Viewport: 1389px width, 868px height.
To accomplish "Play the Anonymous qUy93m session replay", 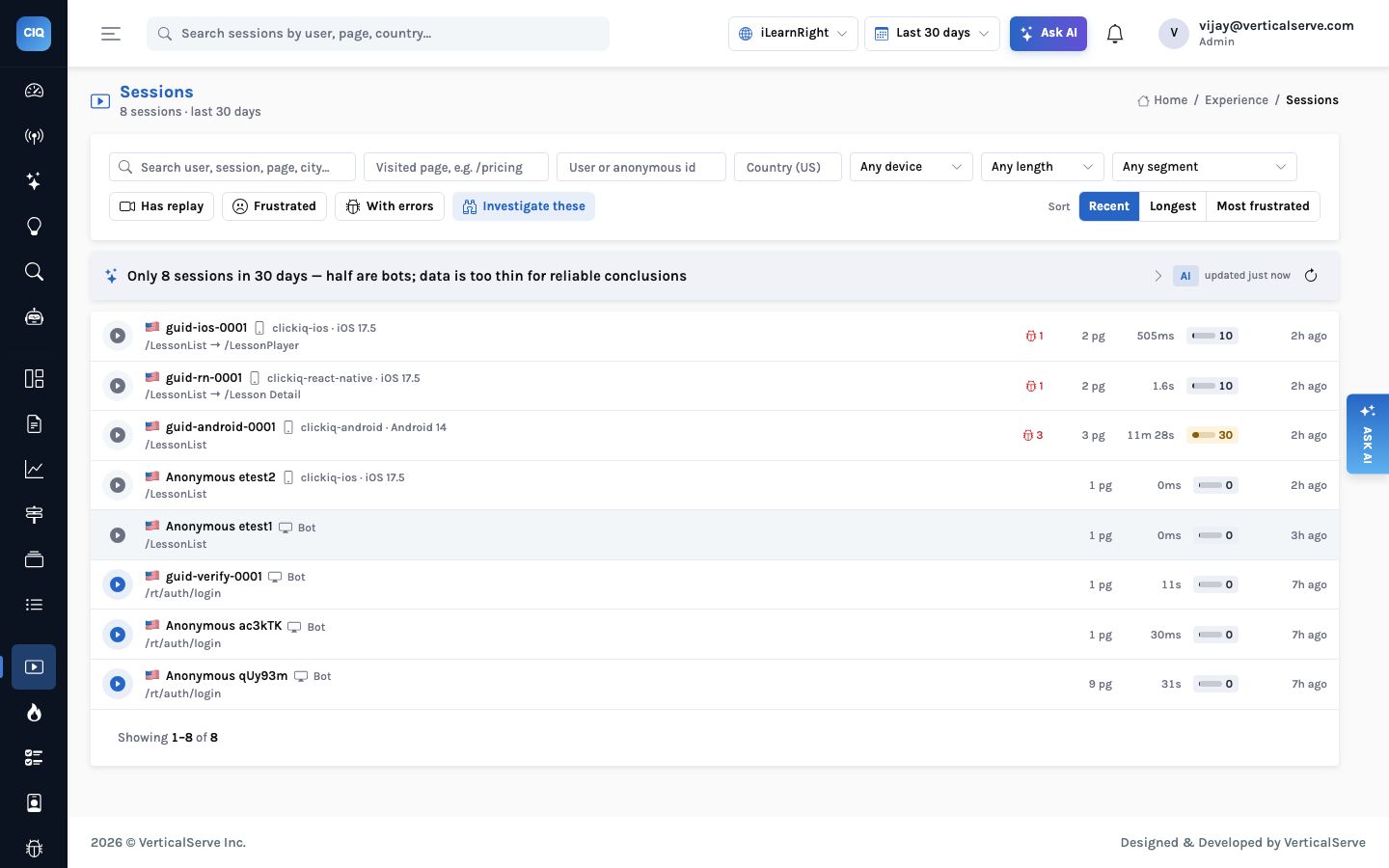I will click(x=118, y=684).
